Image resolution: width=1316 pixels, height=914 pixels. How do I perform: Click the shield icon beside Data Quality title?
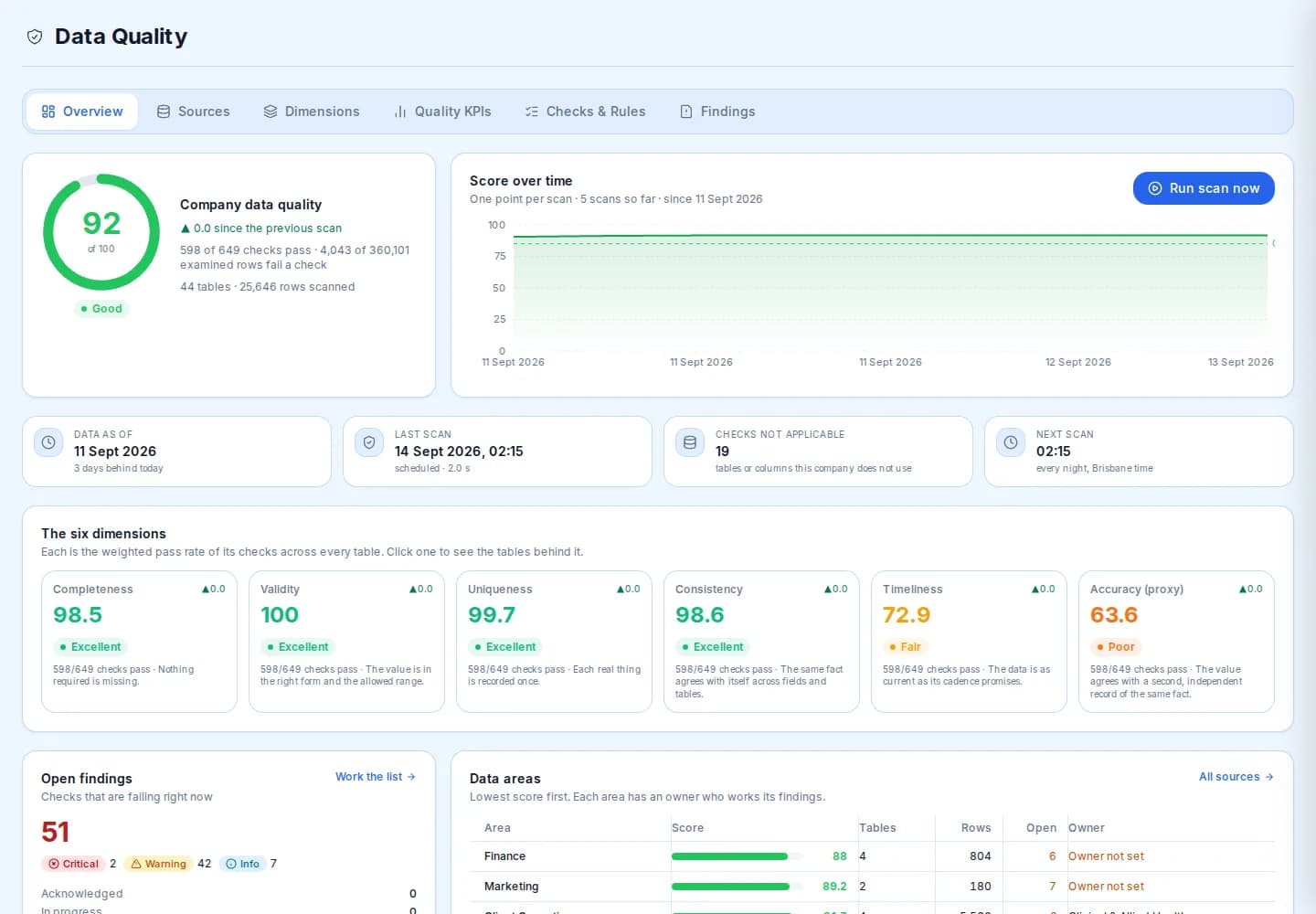(x=35, y=37)
